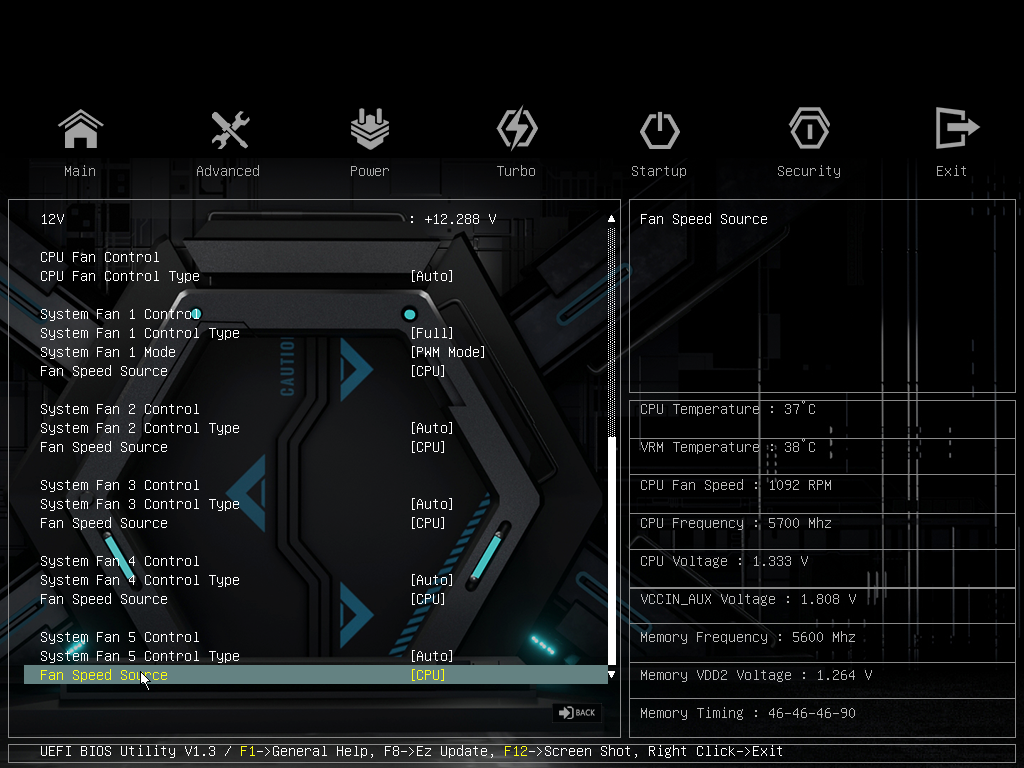
Task: Click the VRM Temperature : 38°C readout
Action: pos(728,447)
